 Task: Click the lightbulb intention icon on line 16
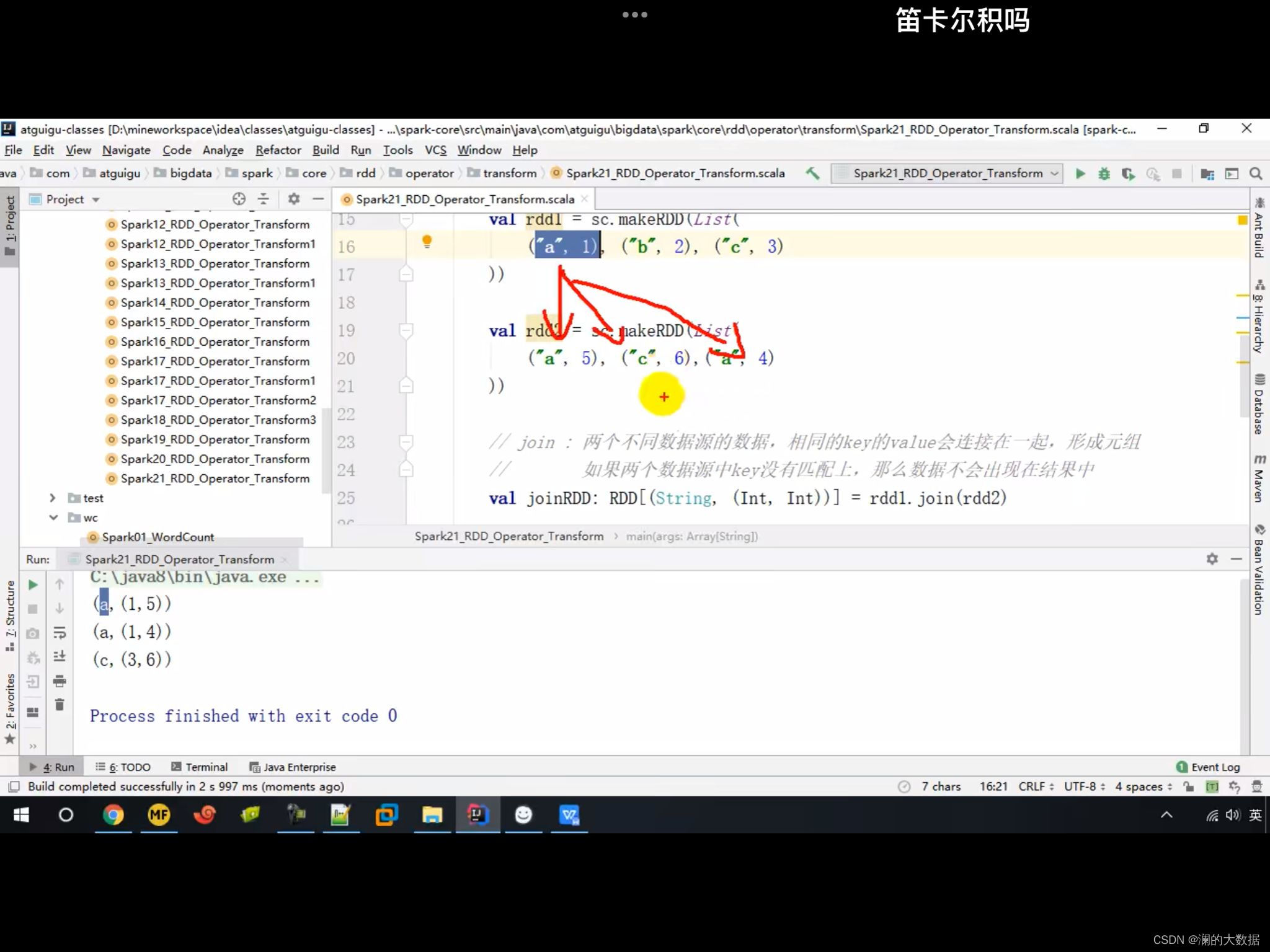[427, 242]
